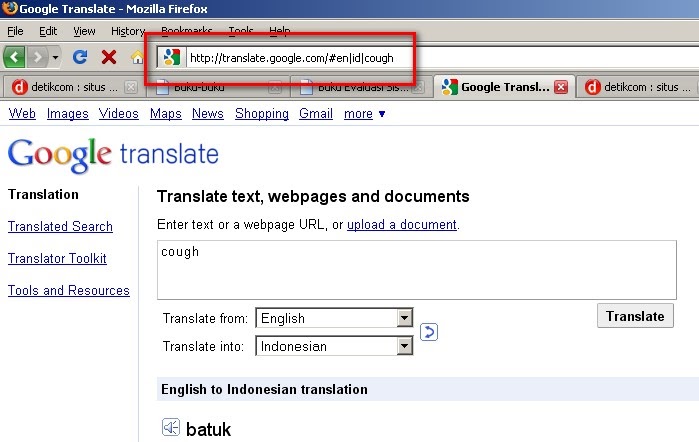
Task: Expand the more dropdown in the Google bar
Action: (x=364, y=114)
